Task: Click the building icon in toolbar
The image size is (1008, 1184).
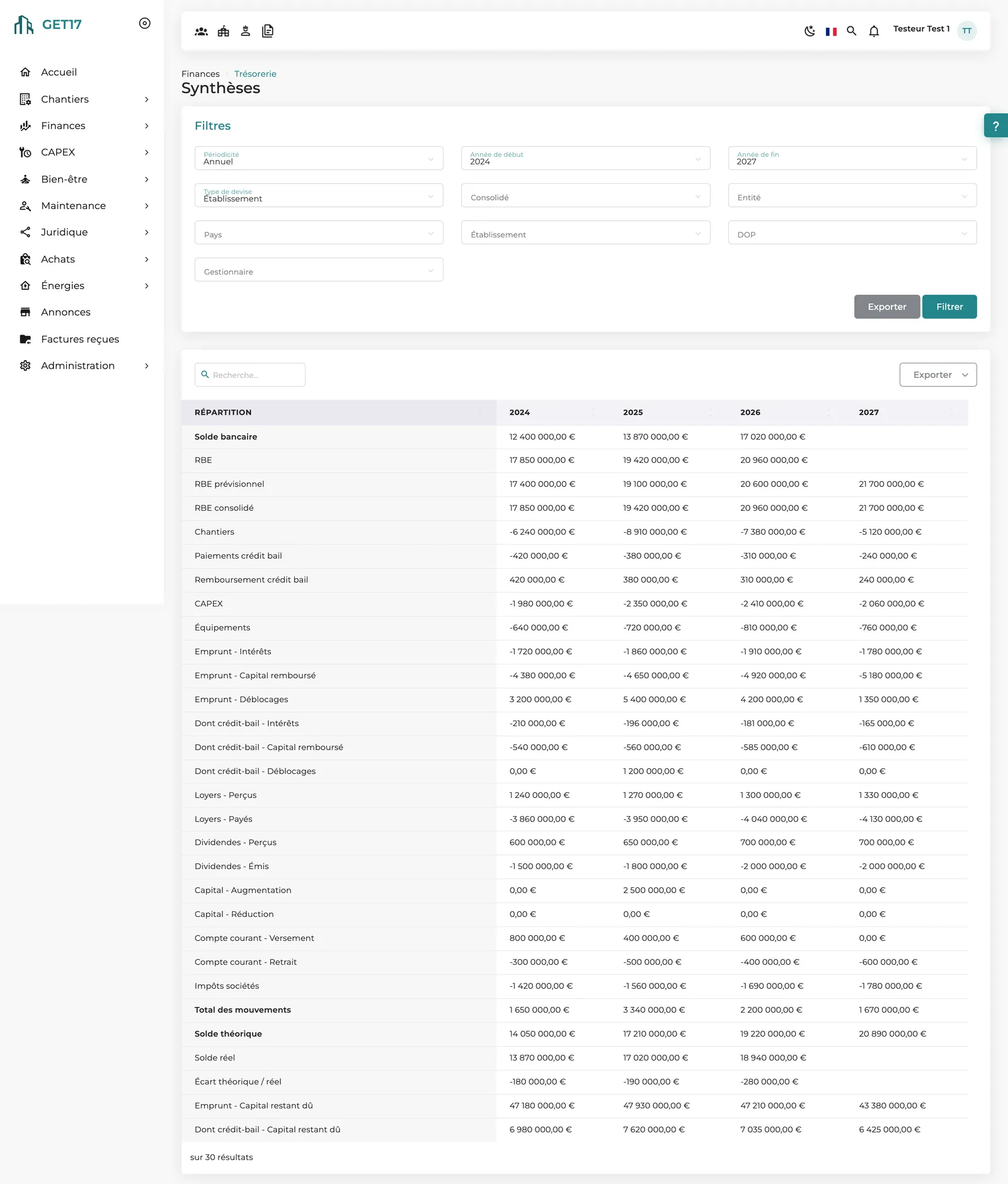Action: 224,31
